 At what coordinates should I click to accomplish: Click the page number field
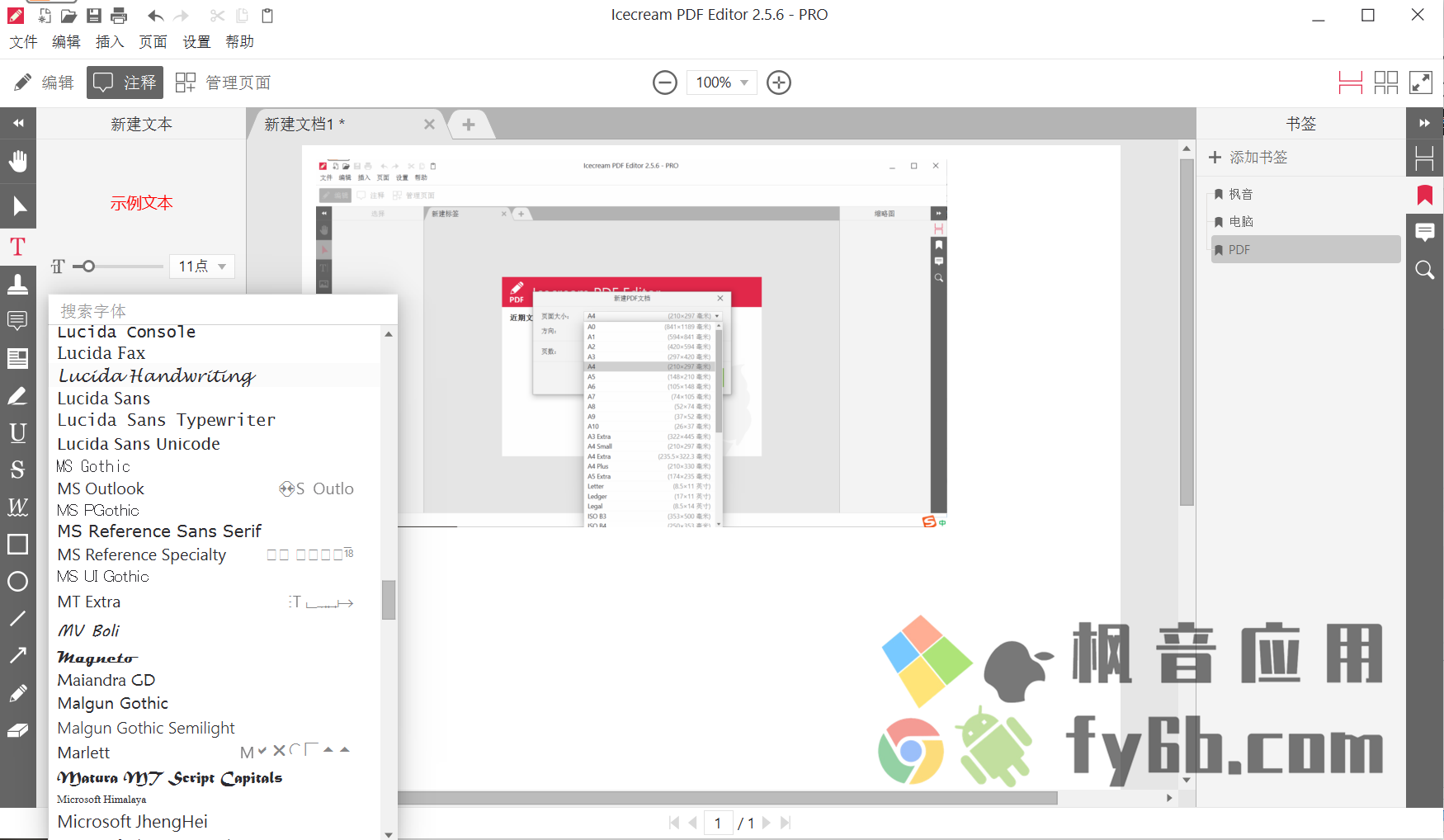pyautogui.click(x=719, y=823)
